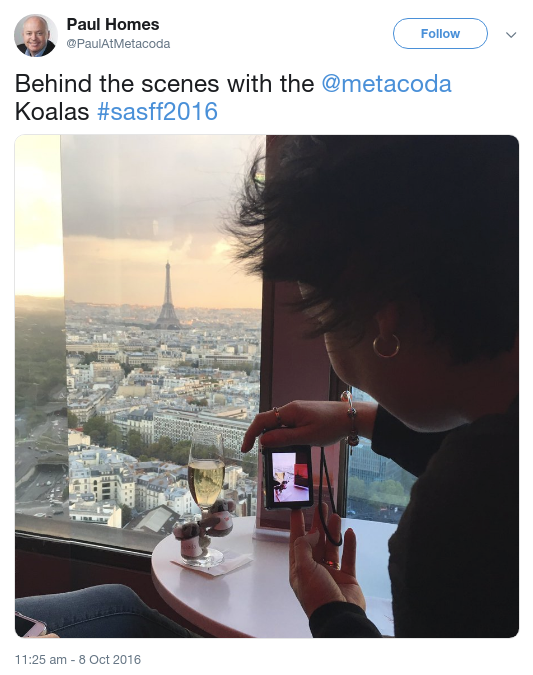The width and height of the screenshot is (533, 675).
Task: Open Paul Homes' profile picture
Action: click(x=35, y=35)
